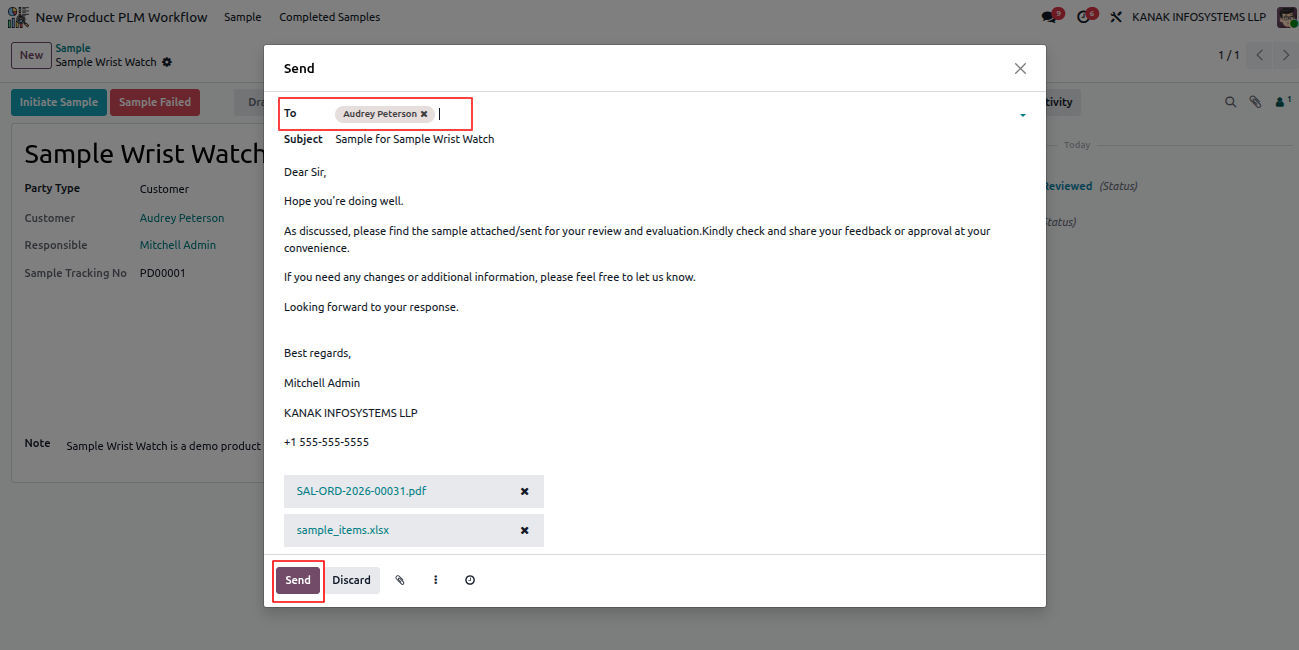Attach a file with the paperclip icon in the dialog footer
1299x650 pixels.
[x=400, y=580]
